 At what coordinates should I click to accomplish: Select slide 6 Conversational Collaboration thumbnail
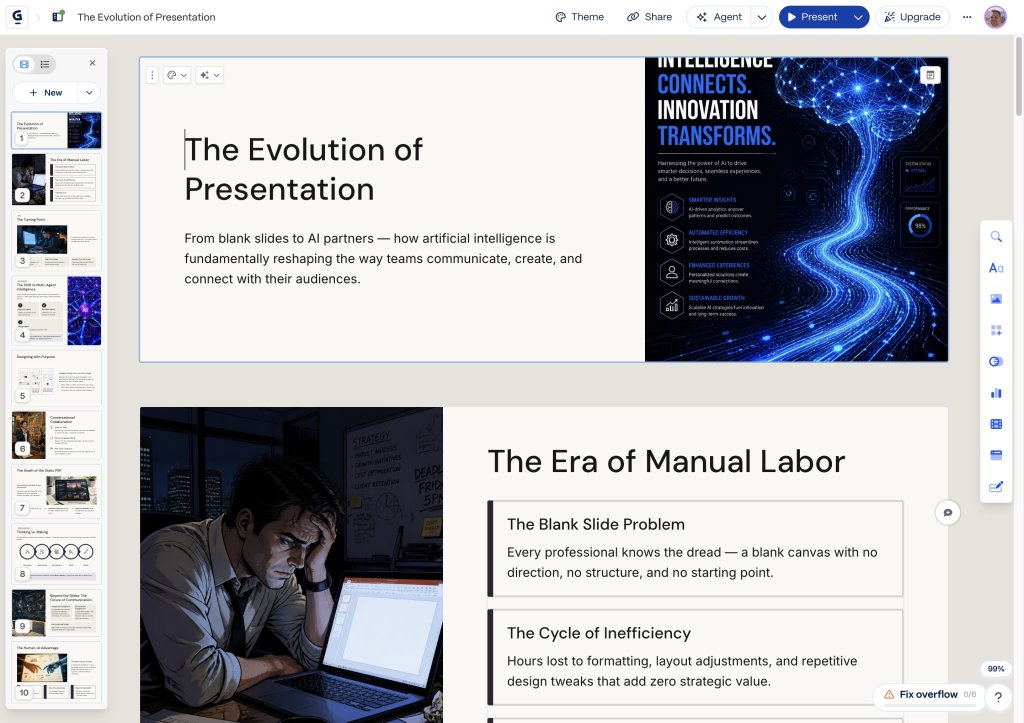click(x=57, y=434)
